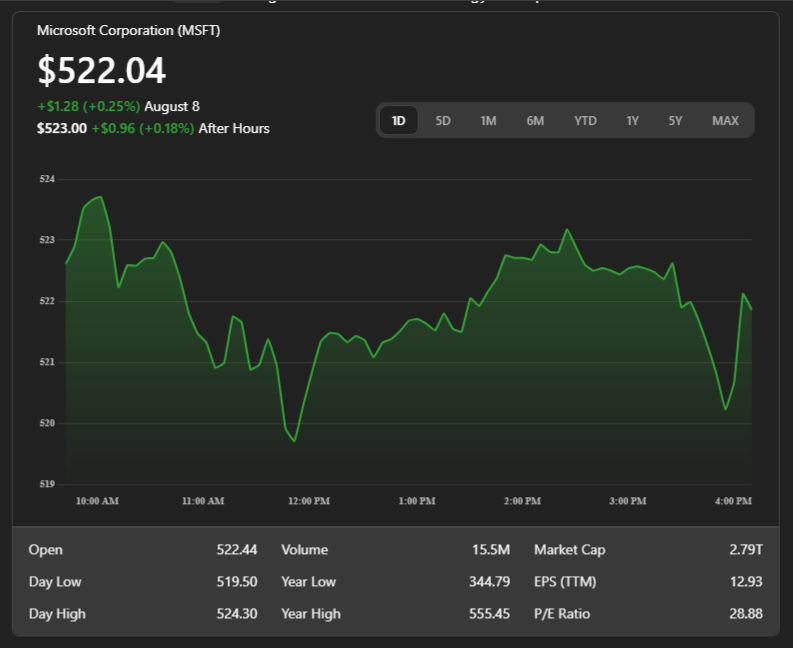Show the MAX history range
Image resolution: width=793 pixels, height=648 pixels.
coord(725,121)
